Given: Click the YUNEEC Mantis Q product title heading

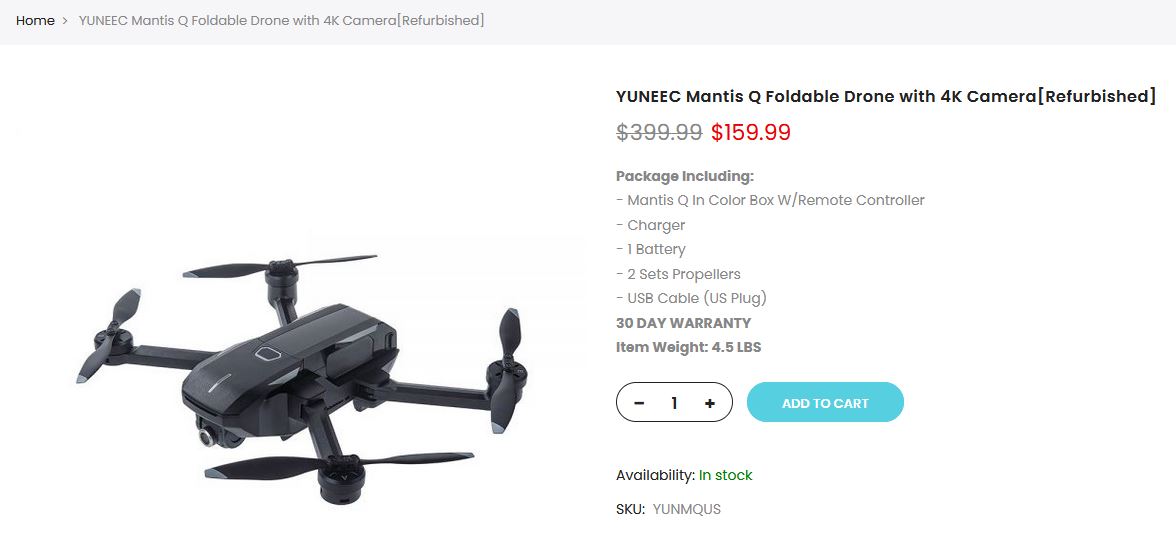Looking at the screenshot, I should tap(886, 96).
